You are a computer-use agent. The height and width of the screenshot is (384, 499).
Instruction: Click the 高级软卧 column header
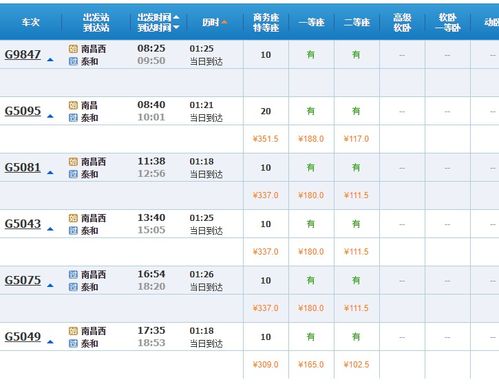pyautogui.click(x=402, y=22)
